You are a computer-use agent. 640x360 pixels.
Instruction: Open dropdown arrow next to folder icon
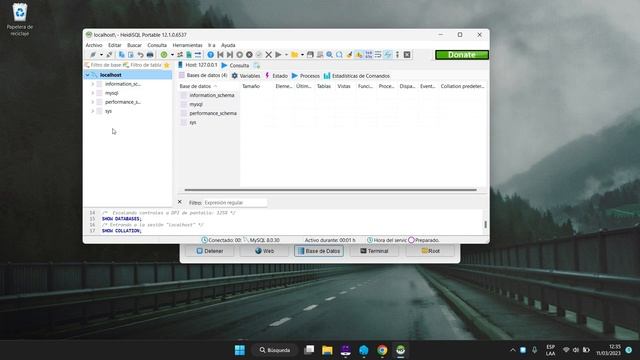point(302,55)
